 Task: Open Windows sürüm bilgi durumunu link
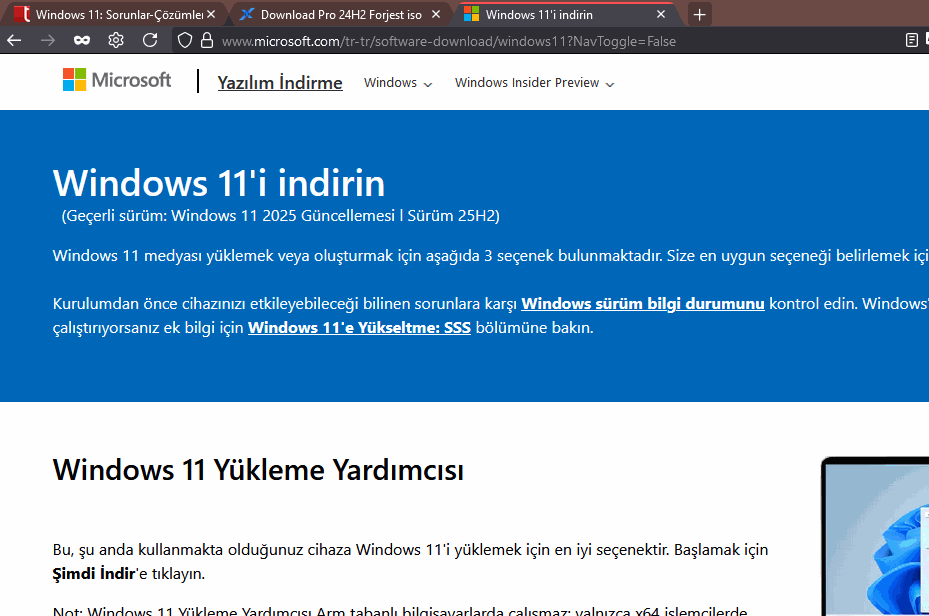tap(643, 304)
